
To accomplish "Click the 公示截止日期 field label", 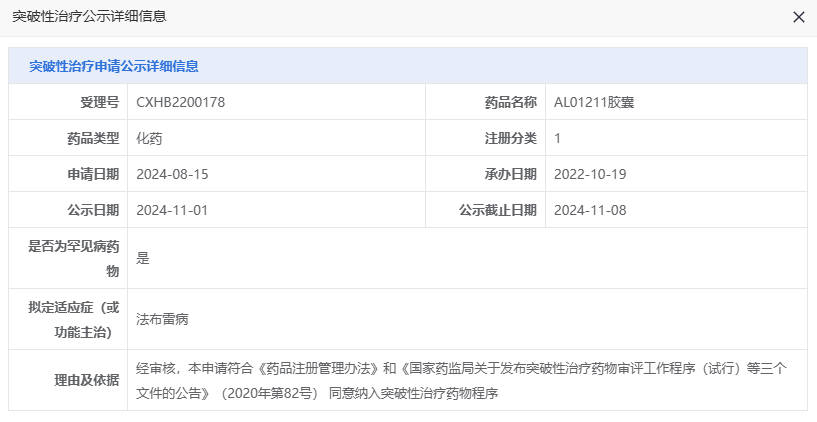I will click(498, 210).
